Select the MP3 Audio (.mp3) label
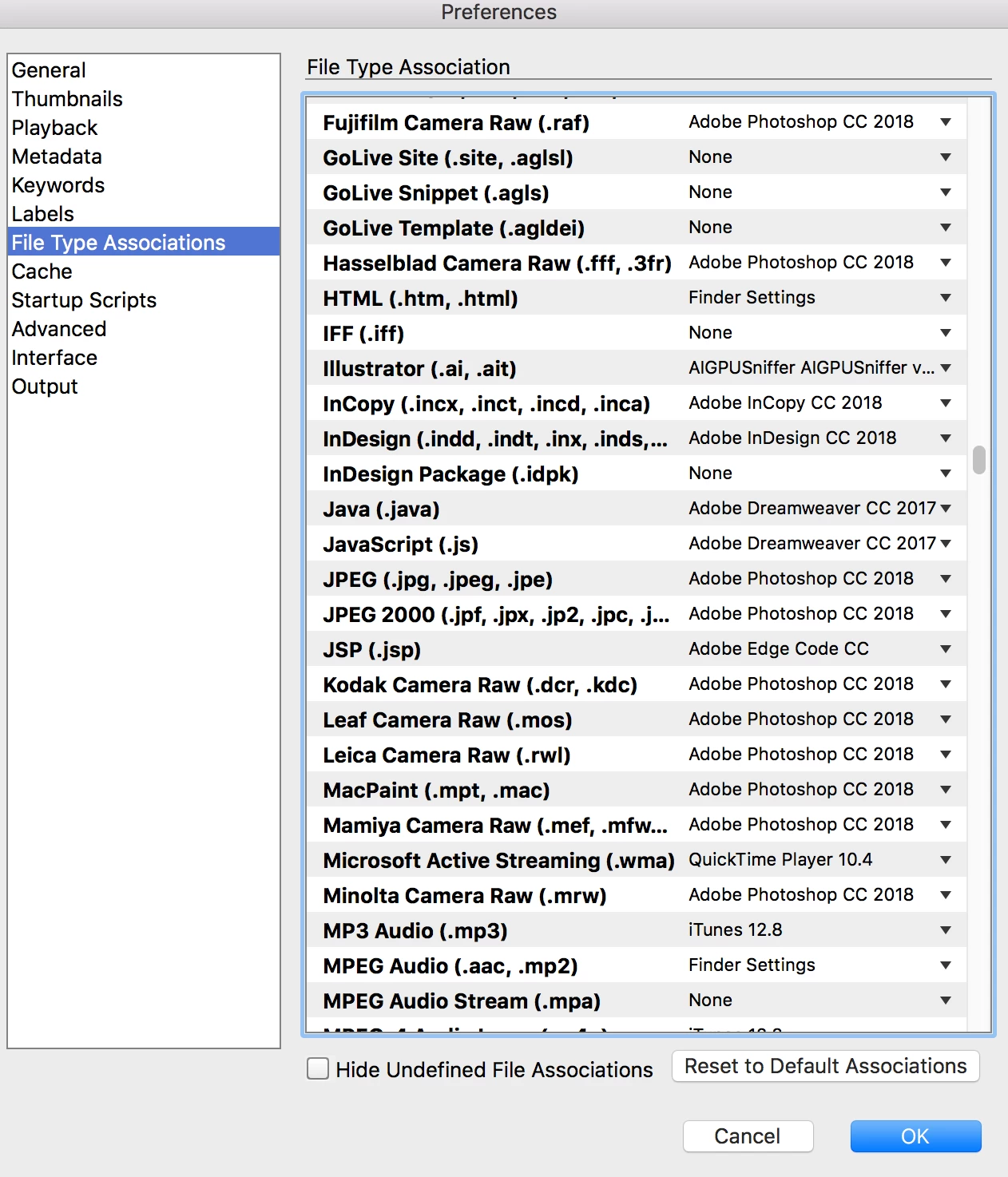1008x1177 pixels. point(415,931)
